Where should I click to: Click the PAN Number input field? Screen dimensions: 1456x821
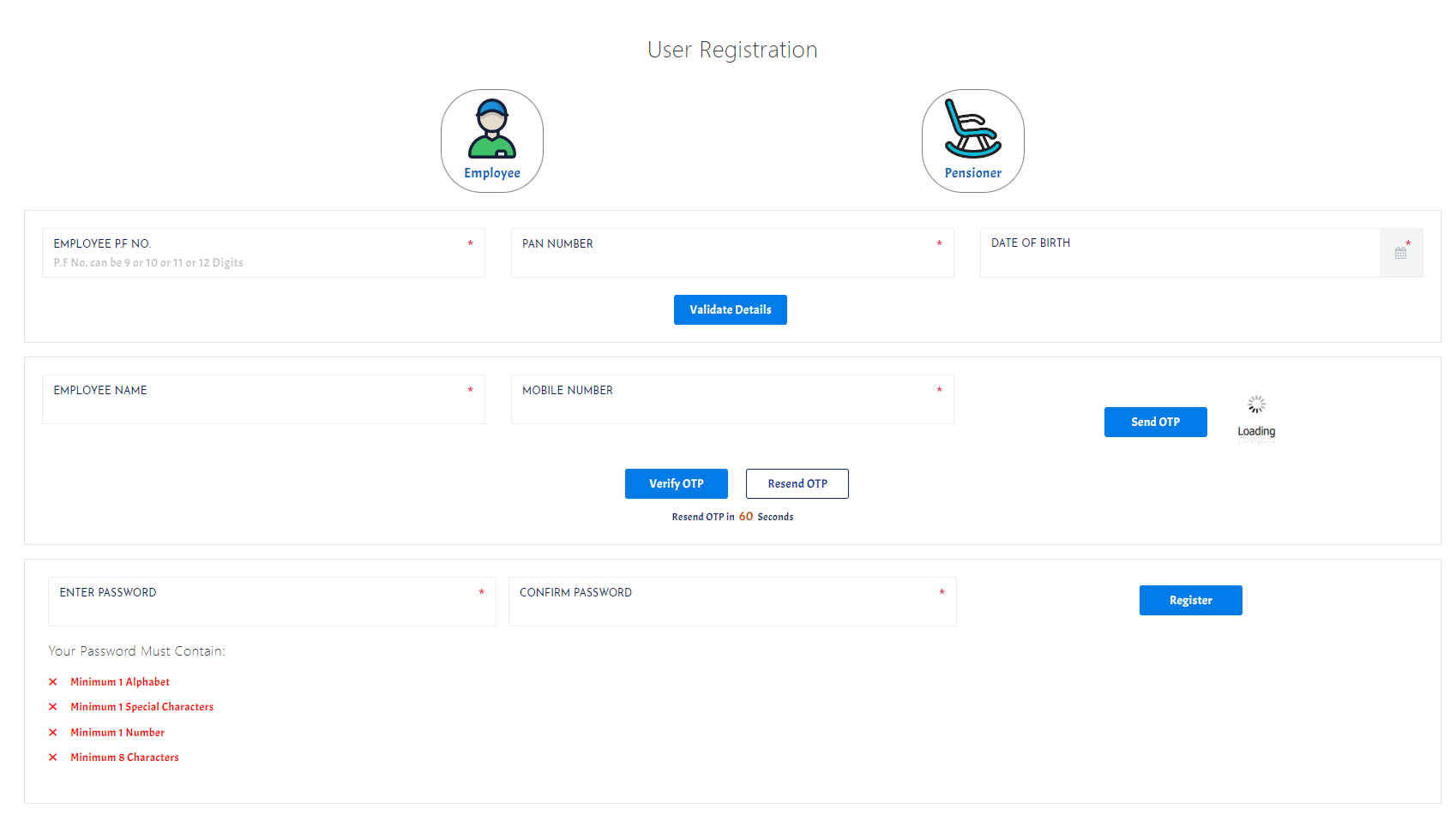coord(732,253)
